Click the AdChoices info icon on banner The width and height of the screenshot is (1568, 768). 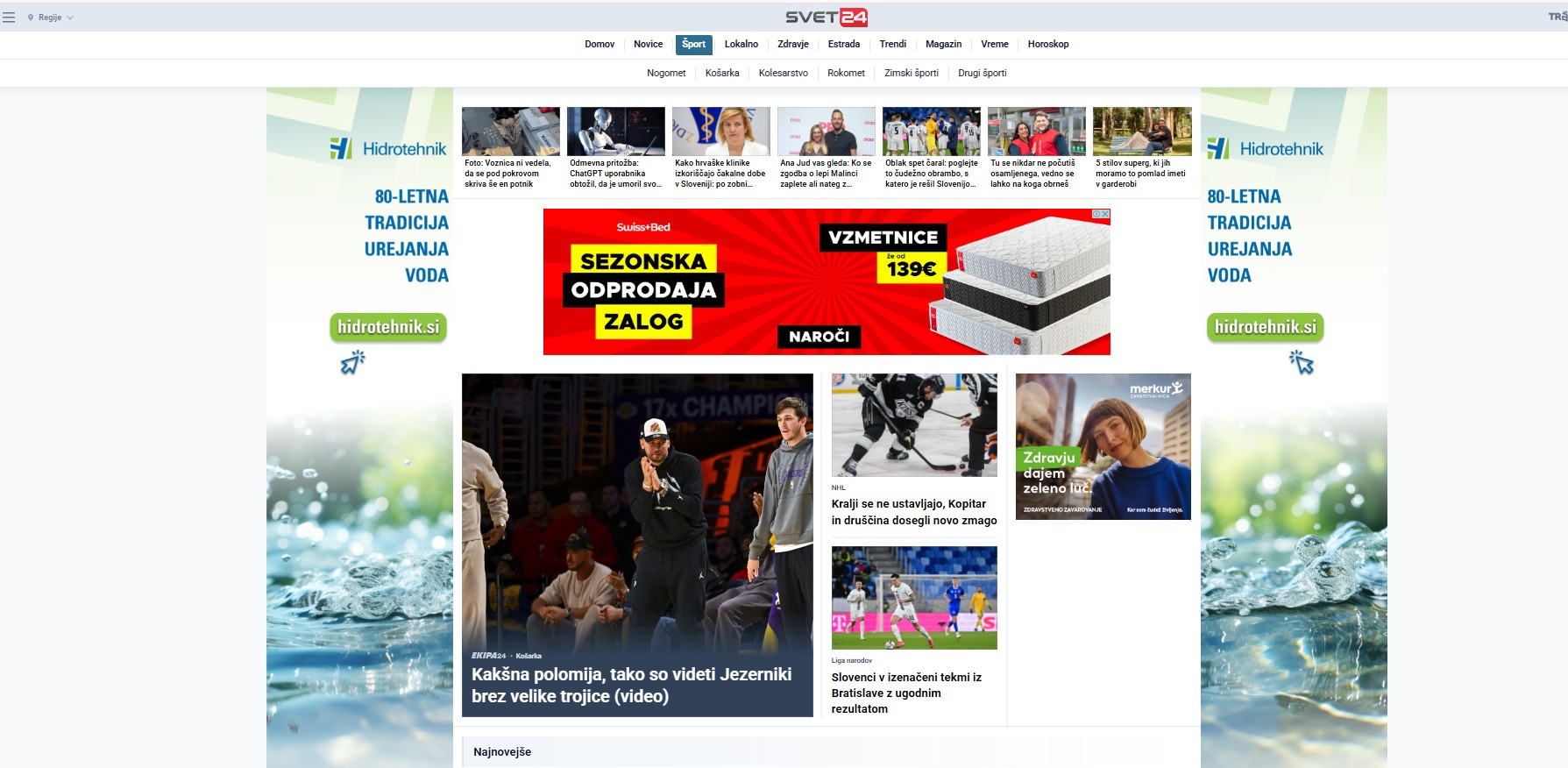1096,214
